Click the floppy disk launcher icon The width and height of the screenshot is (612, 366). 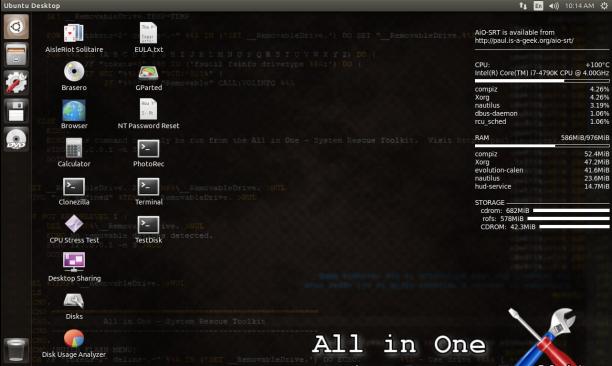coord(16,110)
